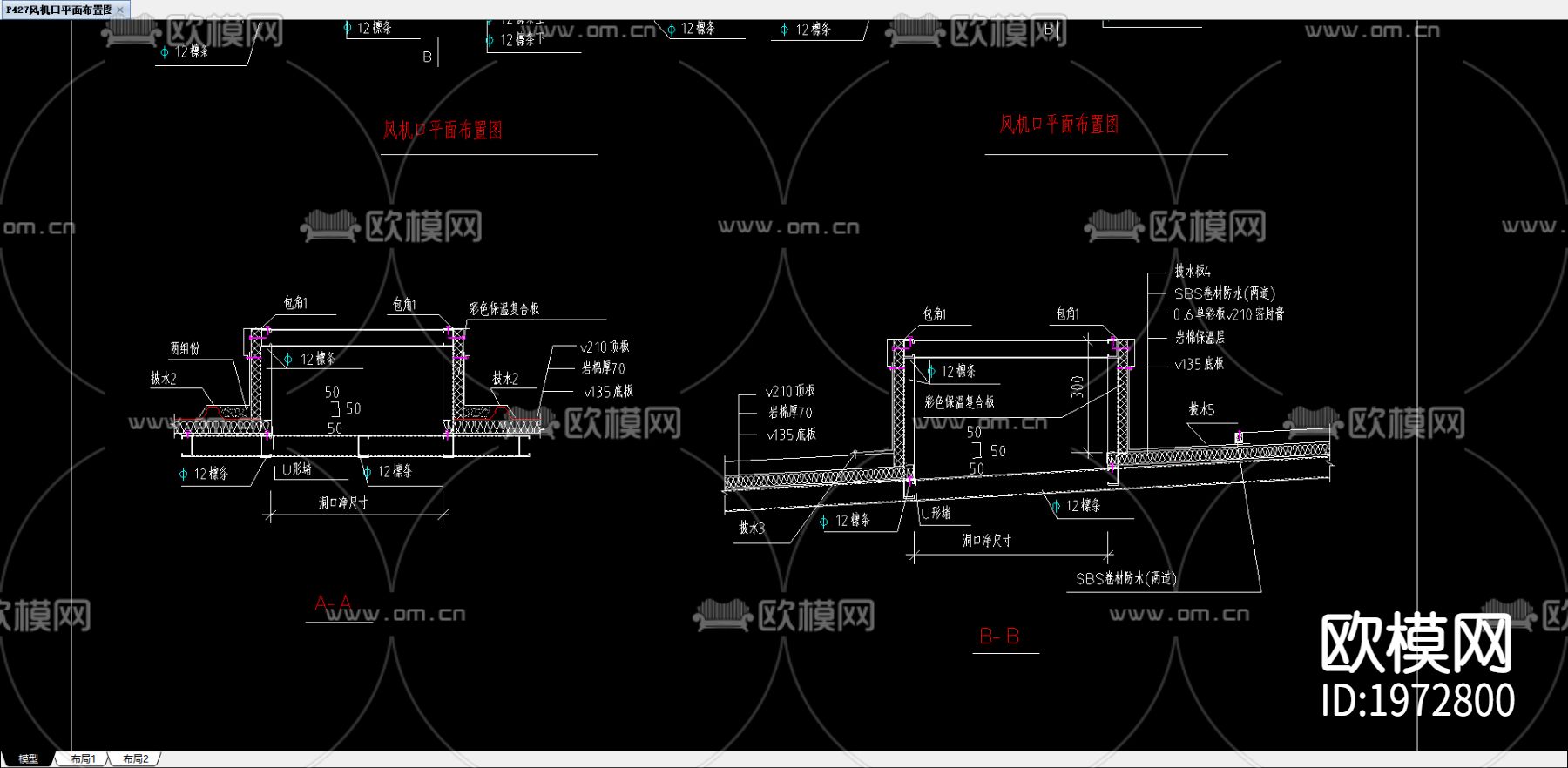The image size is (1568, 768).
Task: Click 岩棉厚70 label in section B-B
Action: coord(790,413)
